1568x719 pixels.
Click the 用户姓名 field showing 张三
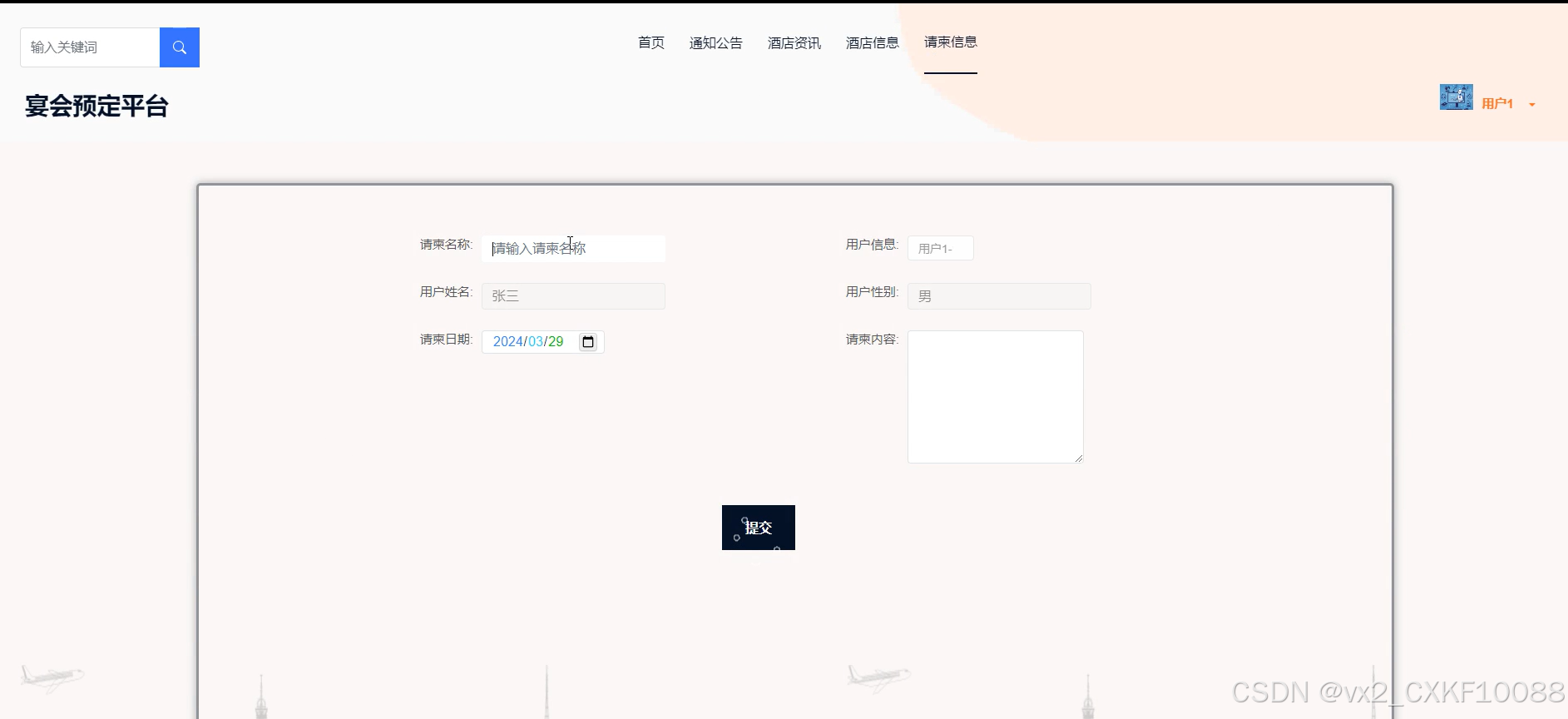click(x=573, y=296)
